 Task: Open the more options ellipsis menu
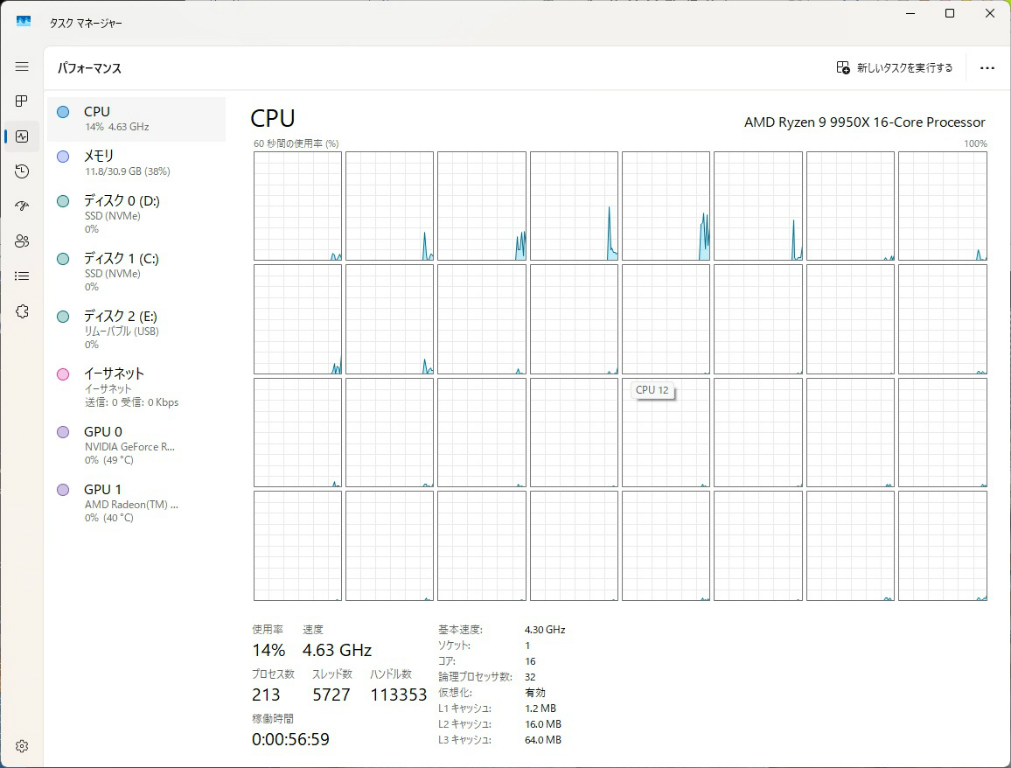click(987, 67)
